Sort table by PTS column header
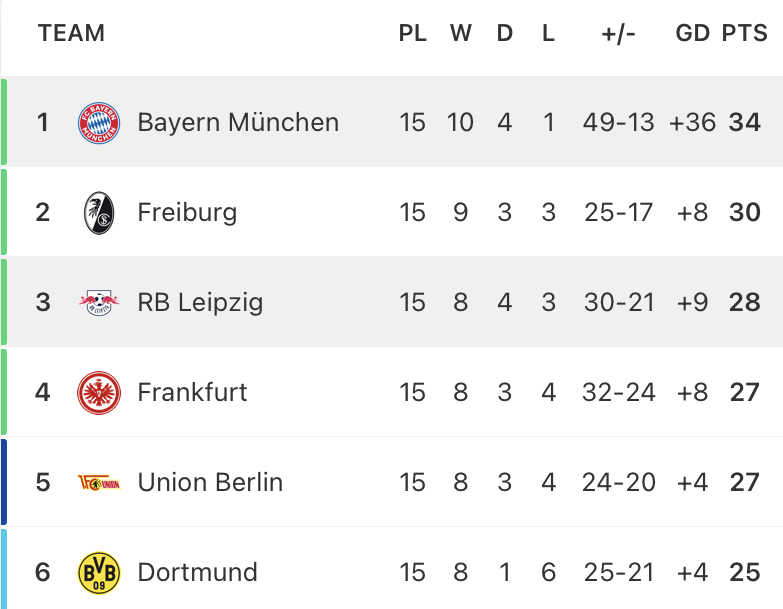 pos(745,33)
